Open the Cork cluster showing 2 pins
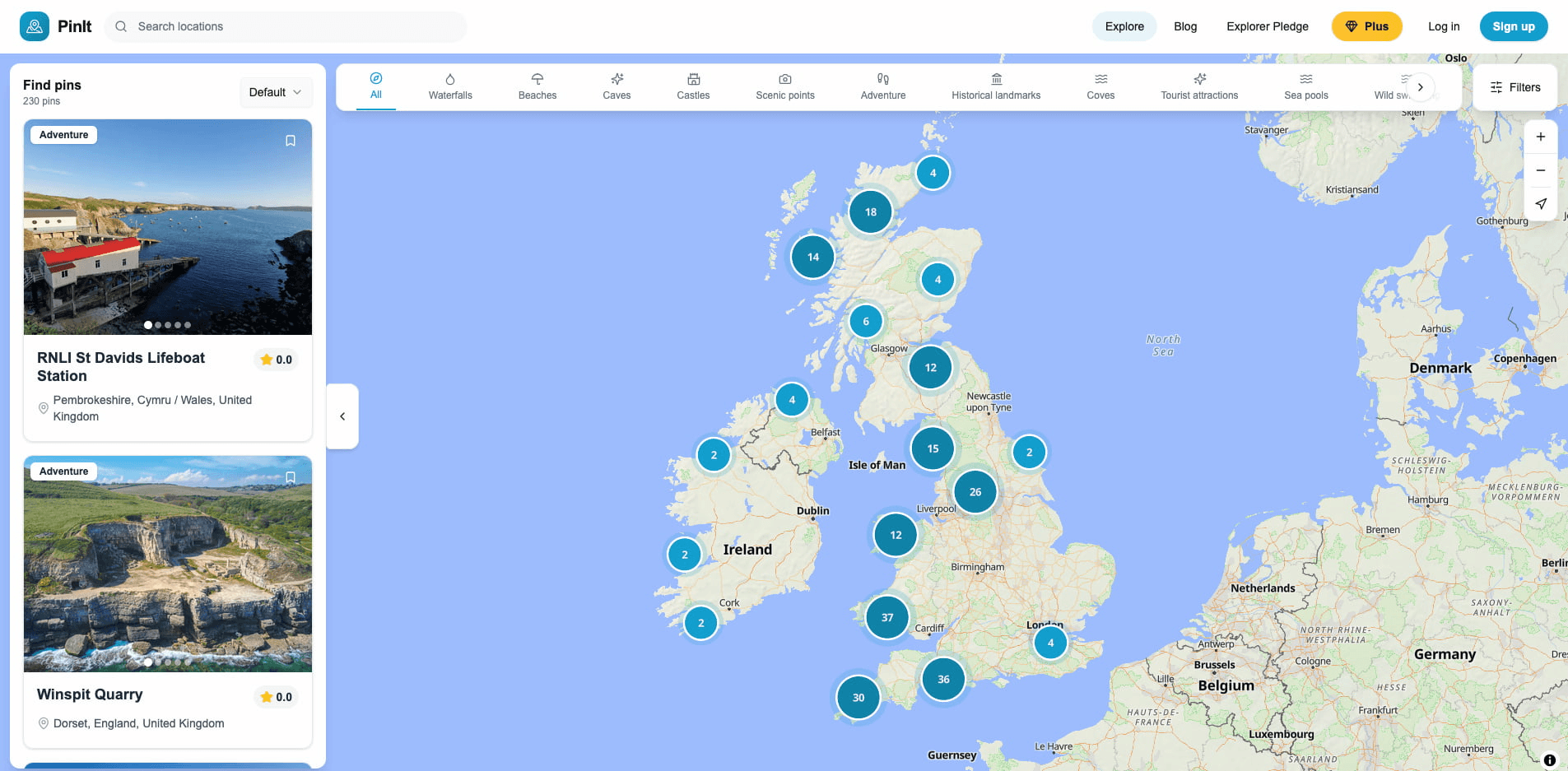This screenshot has height=771, width=1568. tap(701, 623)
